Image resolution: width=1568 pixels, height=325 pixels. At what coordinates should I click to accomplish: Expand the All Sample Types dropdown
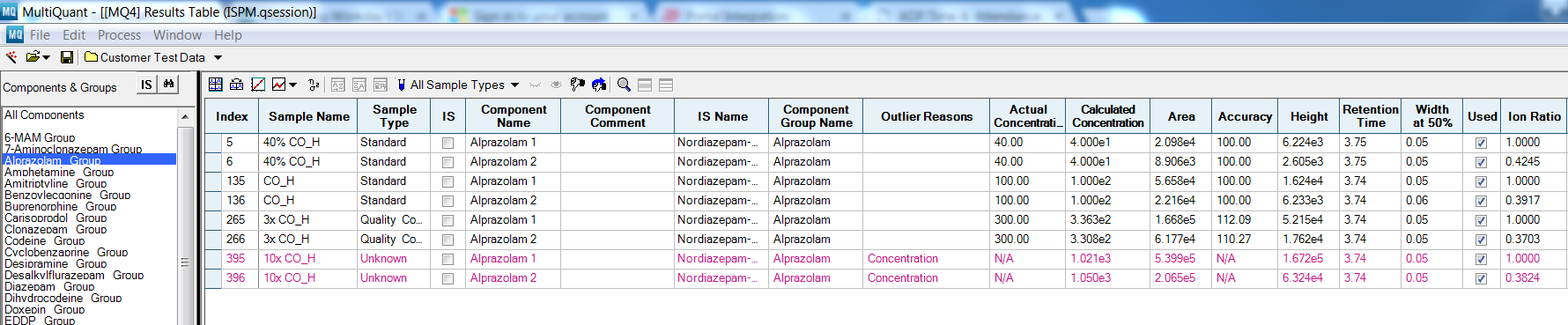[x=514, y=85]
